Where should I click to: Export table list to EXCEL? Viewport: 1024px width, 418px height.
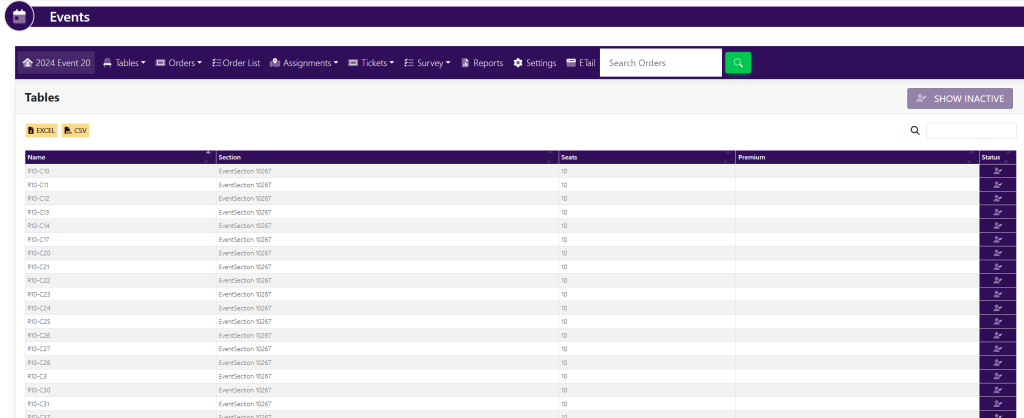click(42, 130)
